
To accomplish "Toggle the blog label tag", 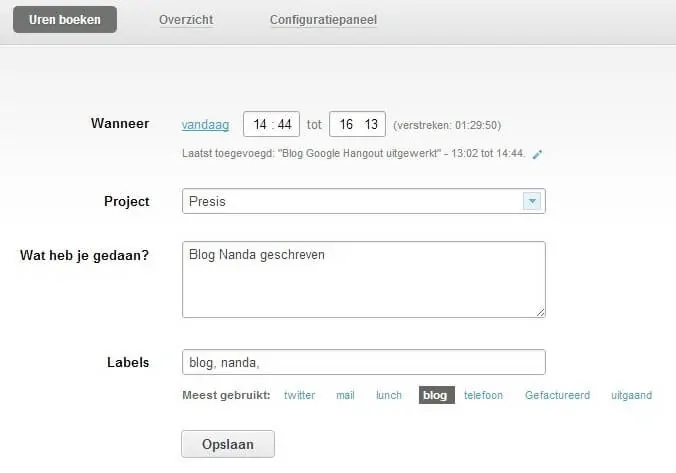I will 436,395.
